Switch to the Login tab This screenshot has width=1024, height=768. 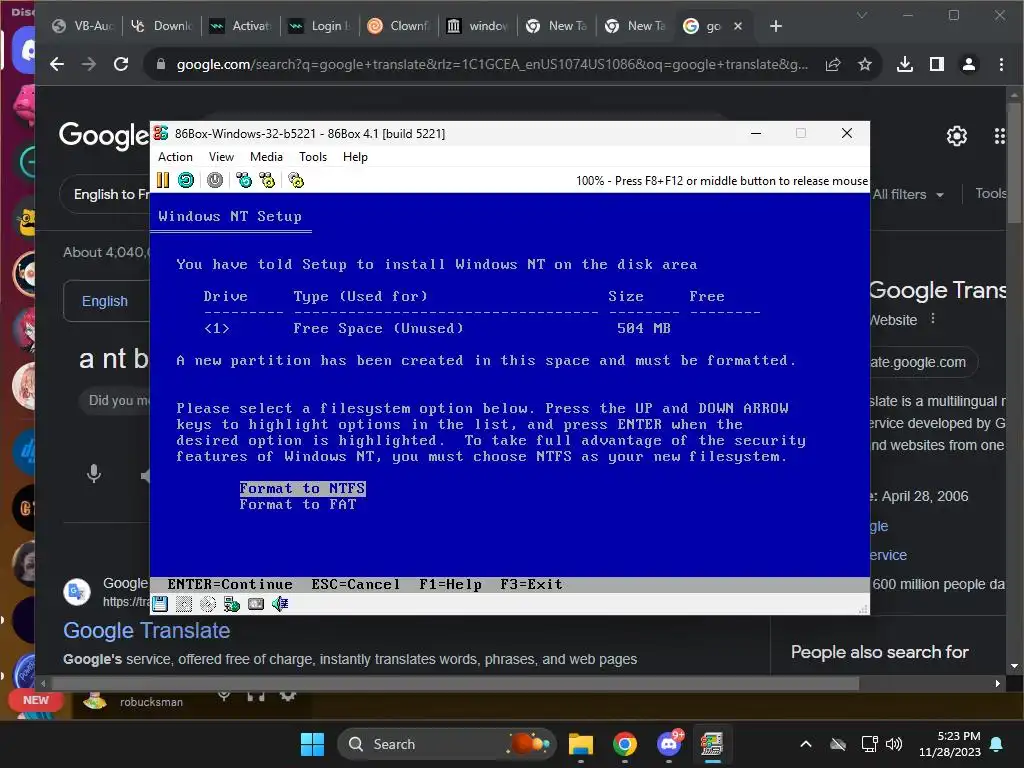320,26
